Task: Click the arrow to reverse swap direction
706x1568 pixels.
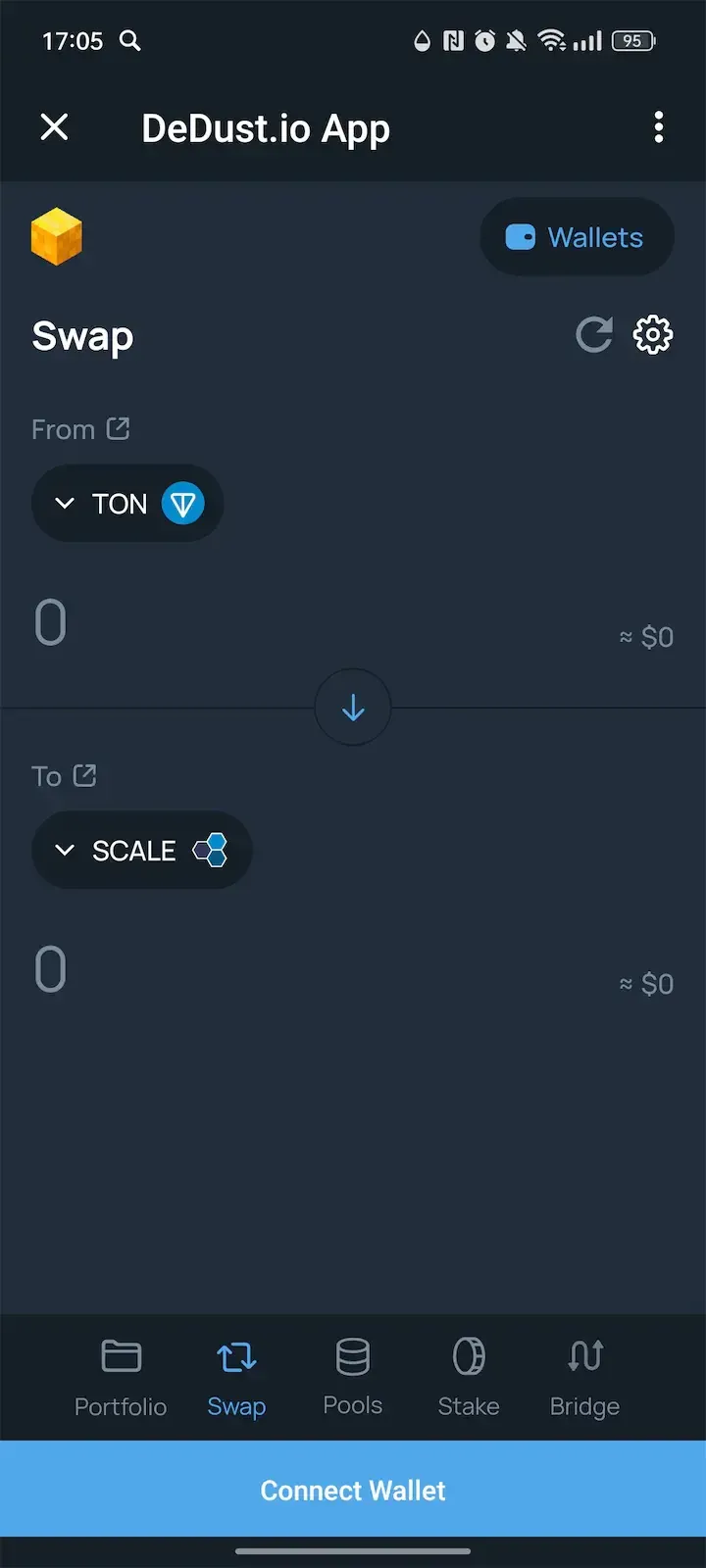Action: (353, 707)
